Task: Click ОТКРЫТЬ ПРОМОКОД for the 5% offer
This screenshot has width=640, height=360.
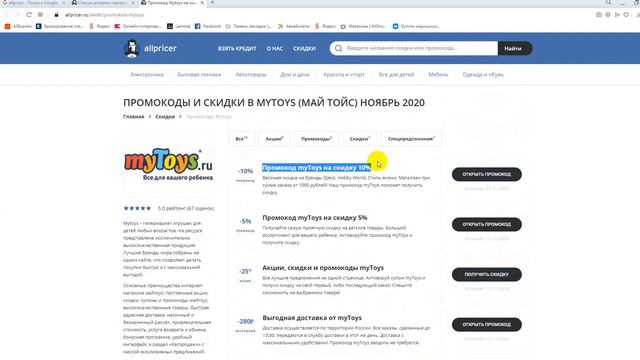Action: 487,224
